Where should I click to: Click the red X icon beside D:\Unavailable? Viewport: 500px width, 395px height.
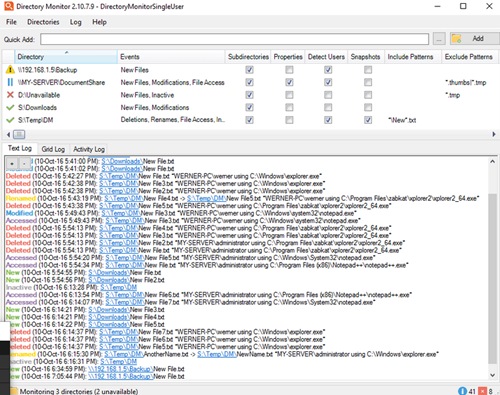coord(10,95)
